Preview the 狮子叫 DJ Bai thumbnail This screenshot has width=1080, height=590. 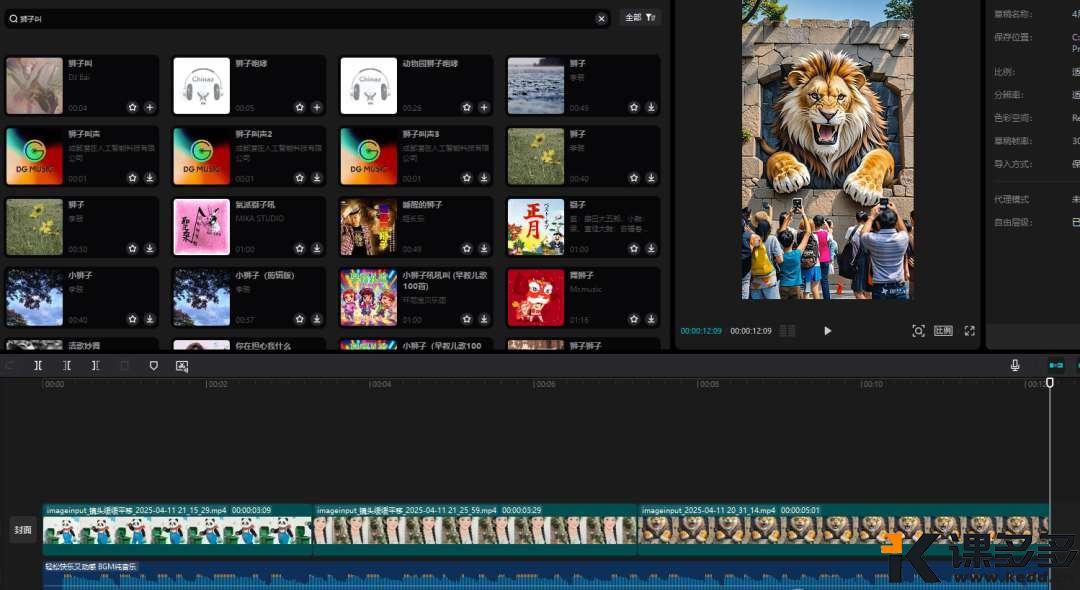point(34,86)
